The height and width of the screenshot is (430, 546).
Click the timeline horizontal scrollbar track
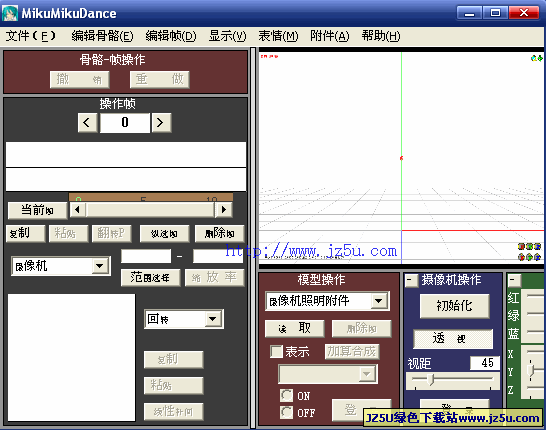coord(150,210)
